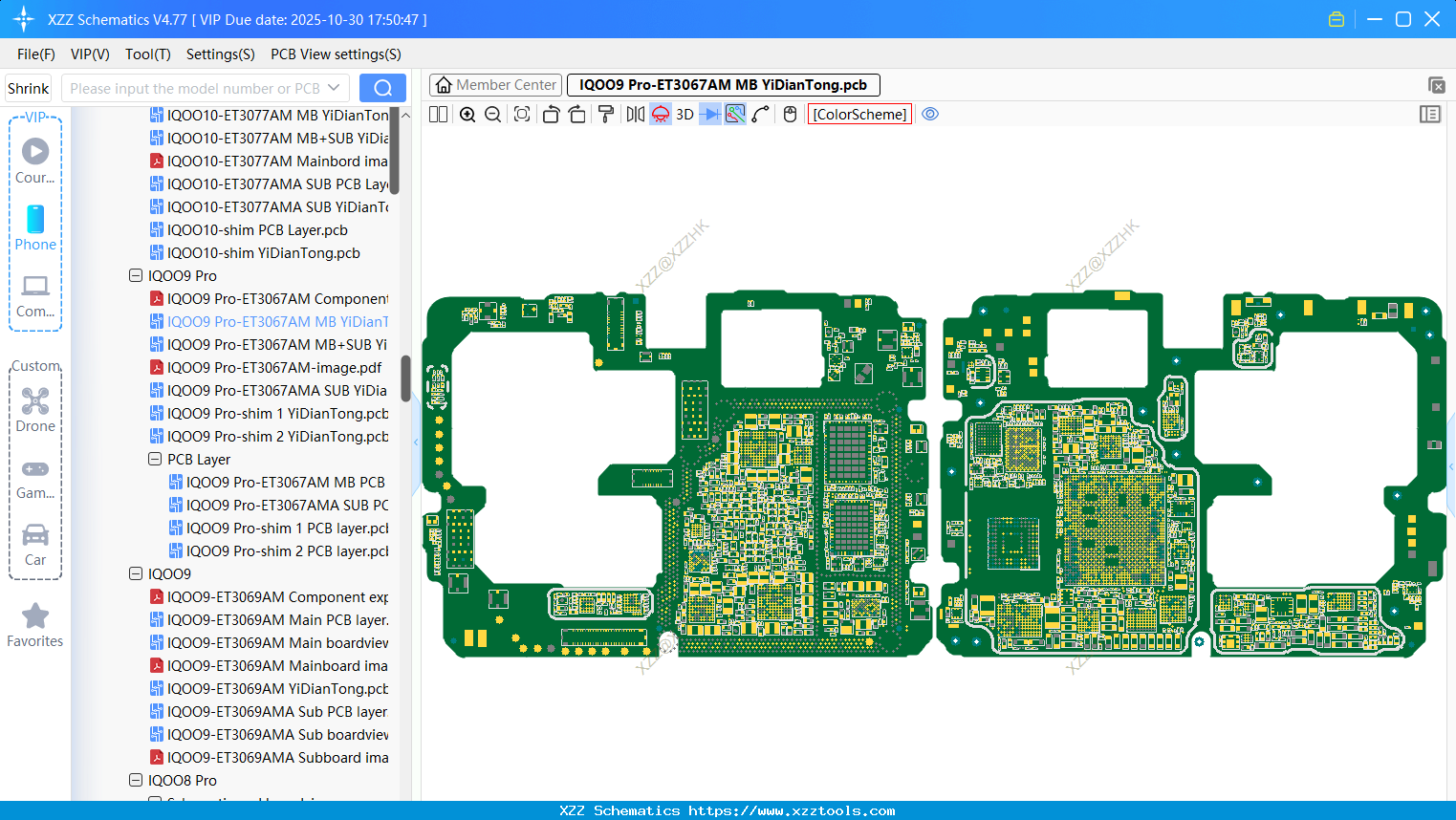Image resolution: width=1456 pixels, height=820 pixels.
Task: Open the search box dropdown arrow
Action: pyautogui.click(x=334, y=88)
